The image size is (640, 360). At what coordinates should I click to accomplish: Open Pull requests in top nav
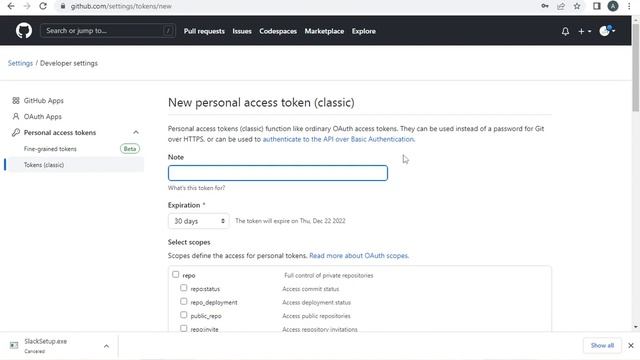[x=204, y=31]
